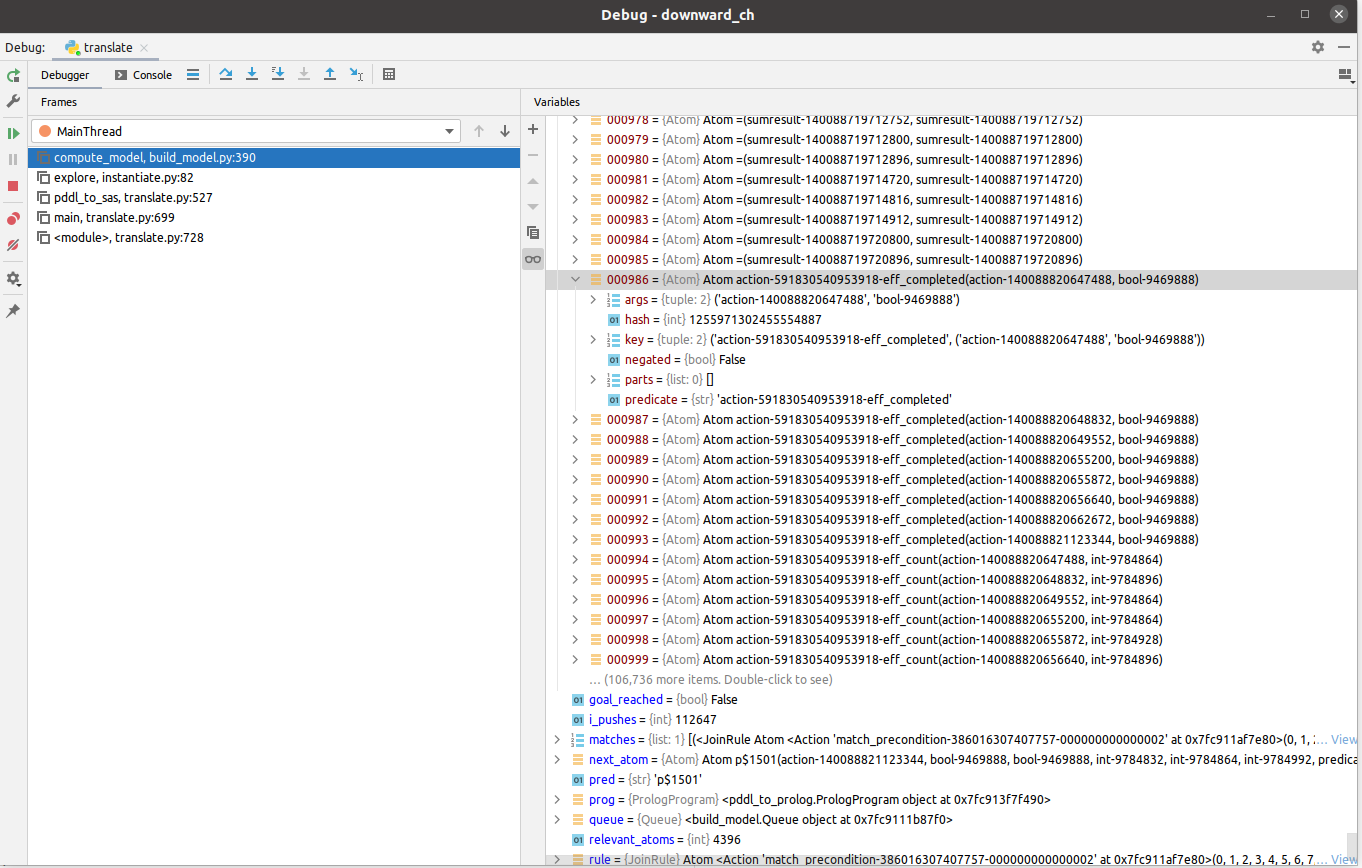Screen dimensions: 1362x868
Task: Click the Step Out icon
Action: 330,74
